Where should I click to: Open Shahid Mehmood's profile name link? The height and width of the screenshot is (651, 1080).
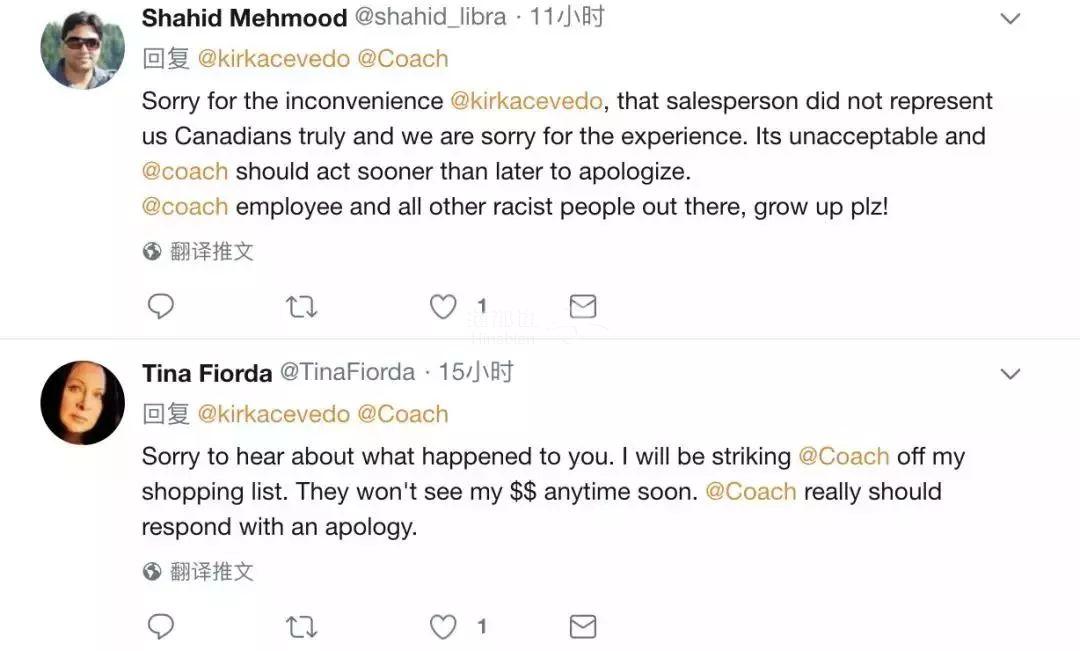pos(244,18)
